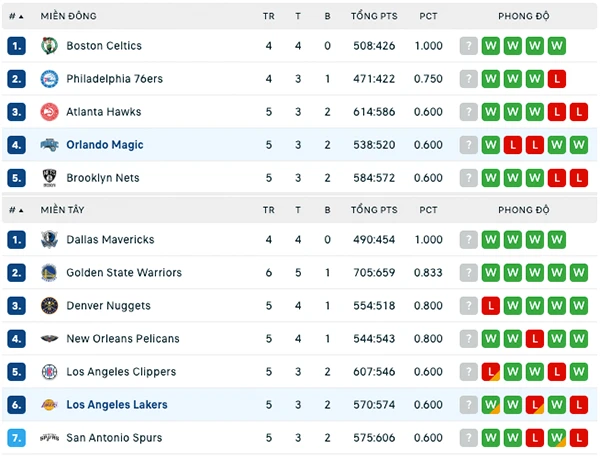600x461 pixels.
Task: Sort Miền Tây table by rank arrow
Action: [x=16, y=210]
